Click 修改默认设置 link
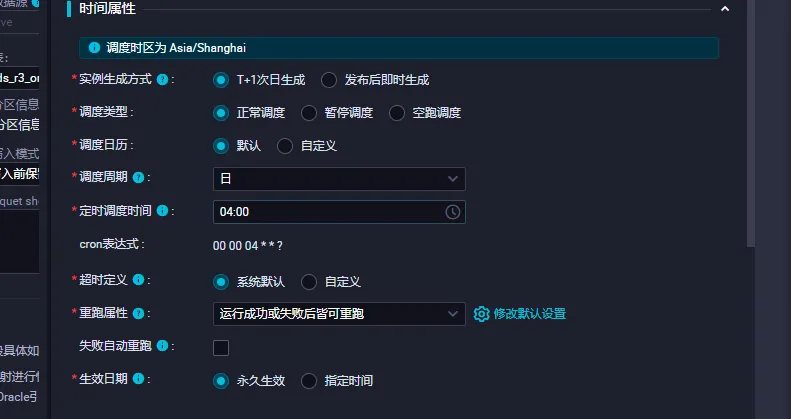The image size is (791, 419). coord(530,314)
